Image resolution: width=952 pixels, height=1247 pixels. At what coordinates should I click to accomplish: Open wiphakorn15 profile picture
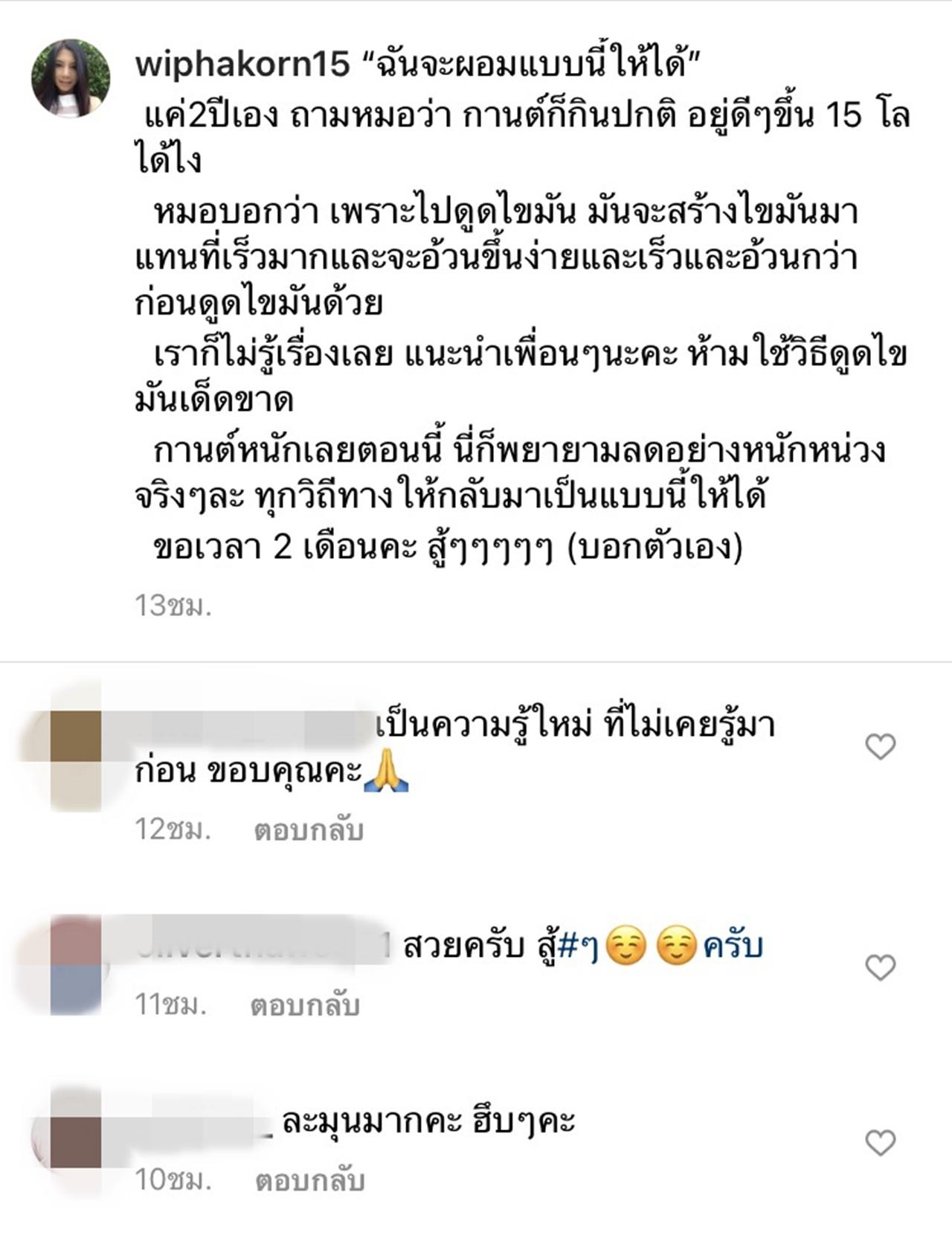[x=71, y=78]
